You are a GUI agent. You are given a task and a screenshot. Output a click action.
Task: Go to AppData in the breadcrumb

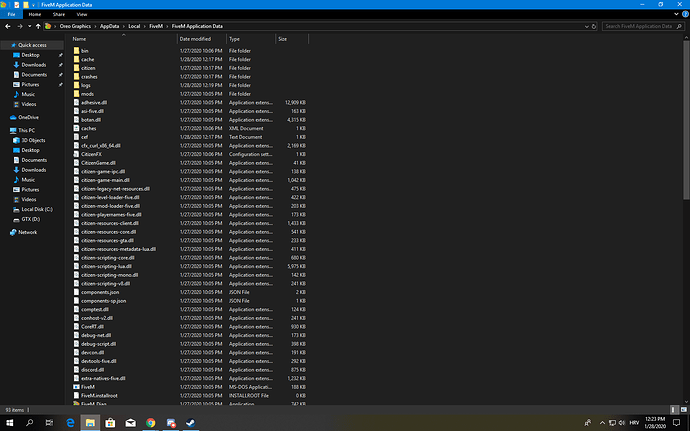click(109, 26)
